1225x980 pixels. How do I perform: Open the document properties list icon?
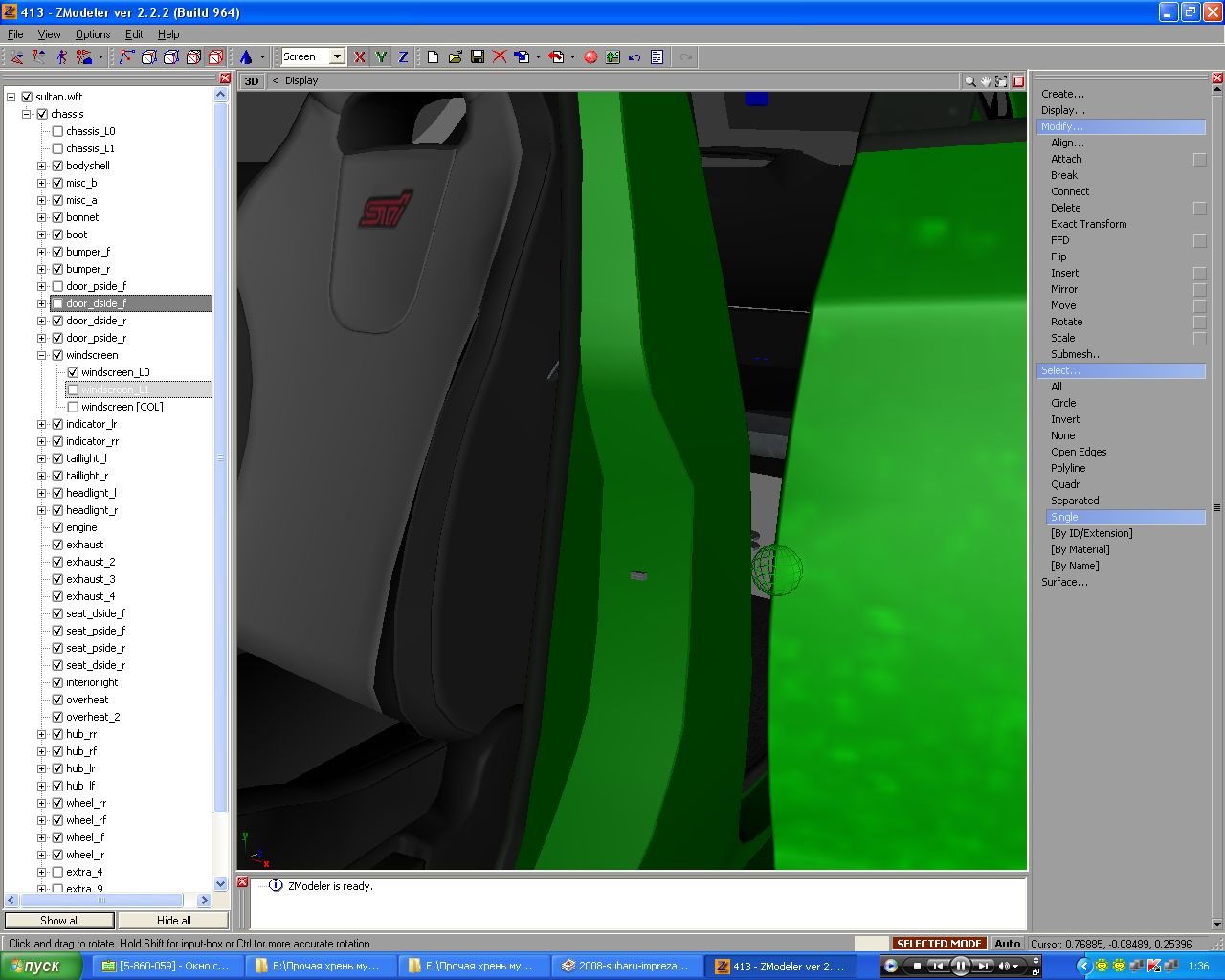[657, 57]
